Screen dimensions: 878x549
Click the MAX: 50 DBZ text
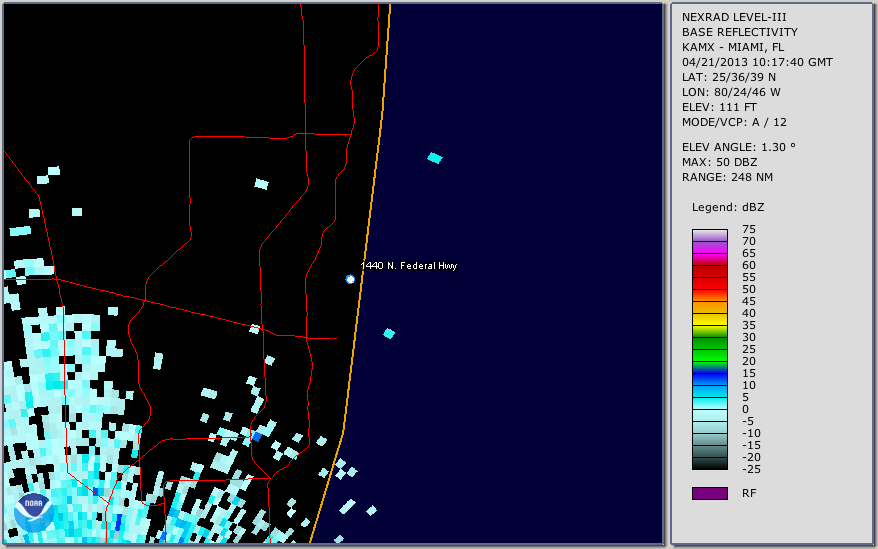(x=719, y=162)
